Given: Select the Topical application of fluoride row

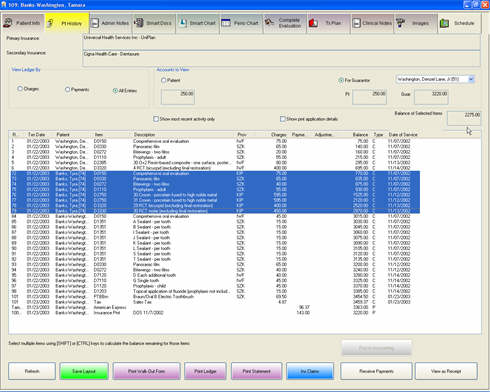Looking at the screenshot, I should (215, 291).
